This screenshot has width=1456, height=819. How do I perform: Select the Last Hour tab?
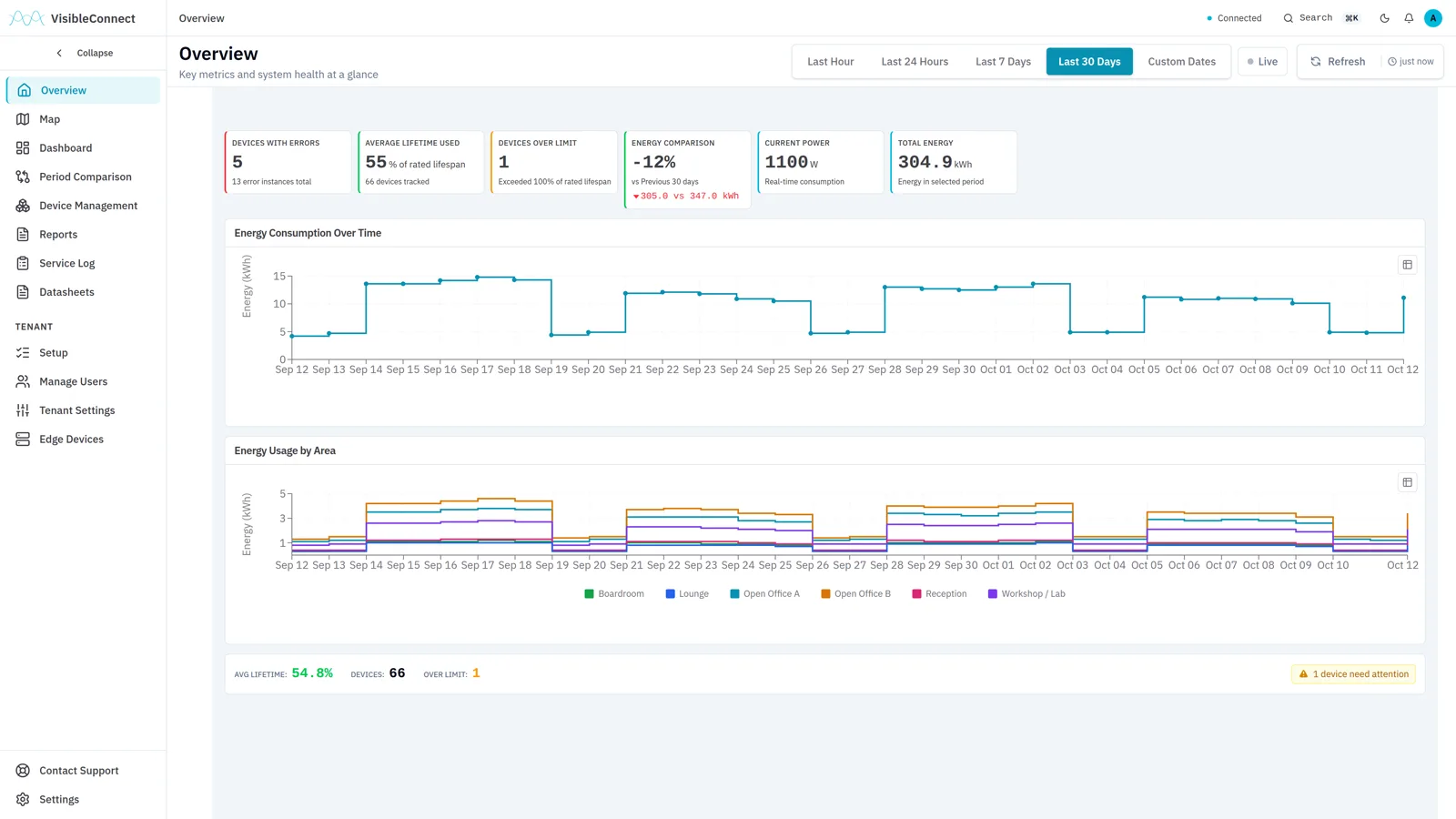pyautogui.click(x=830, y=62)
